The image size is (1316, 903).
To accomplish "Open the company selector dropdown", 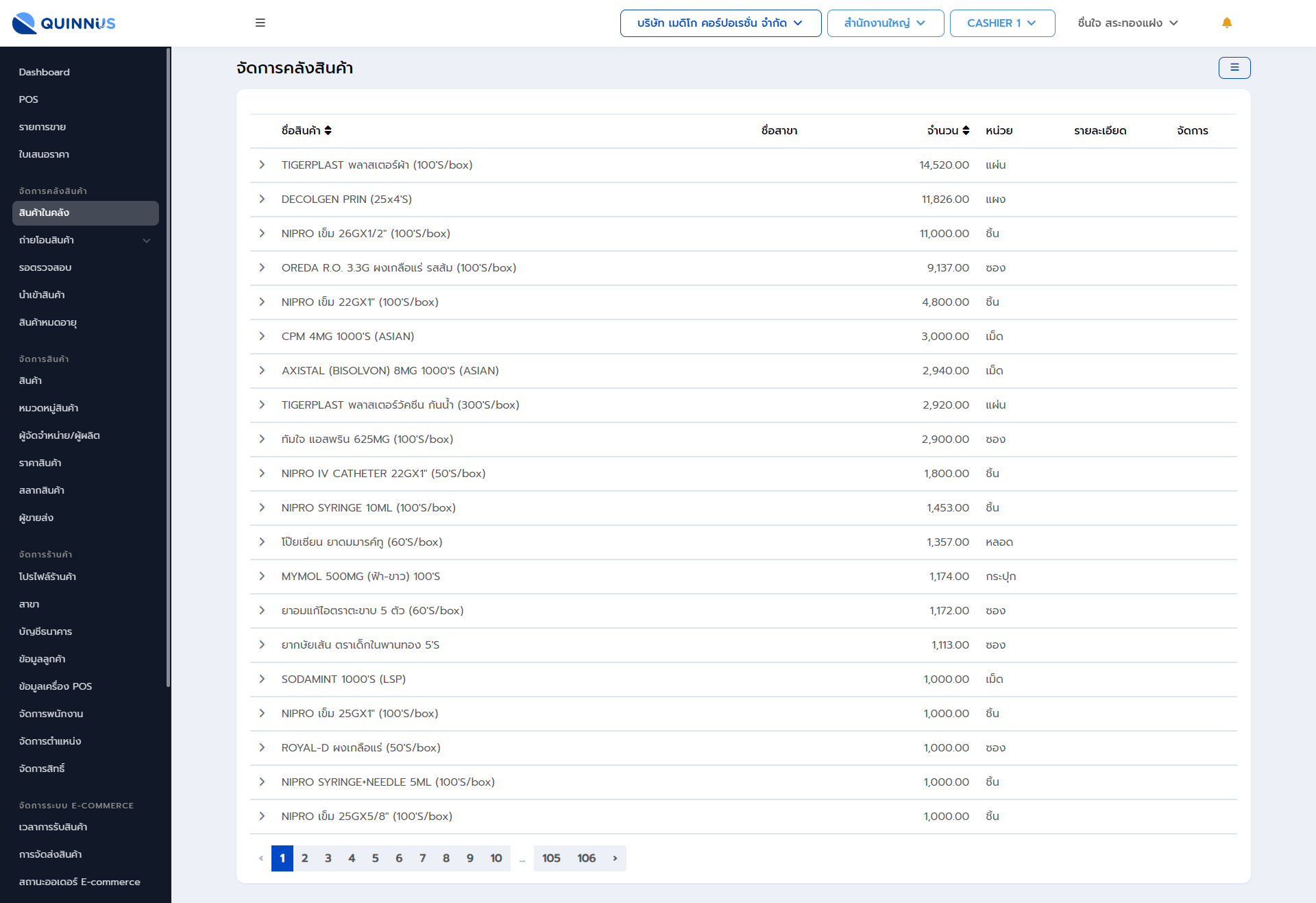I will [x=720, y=23].
